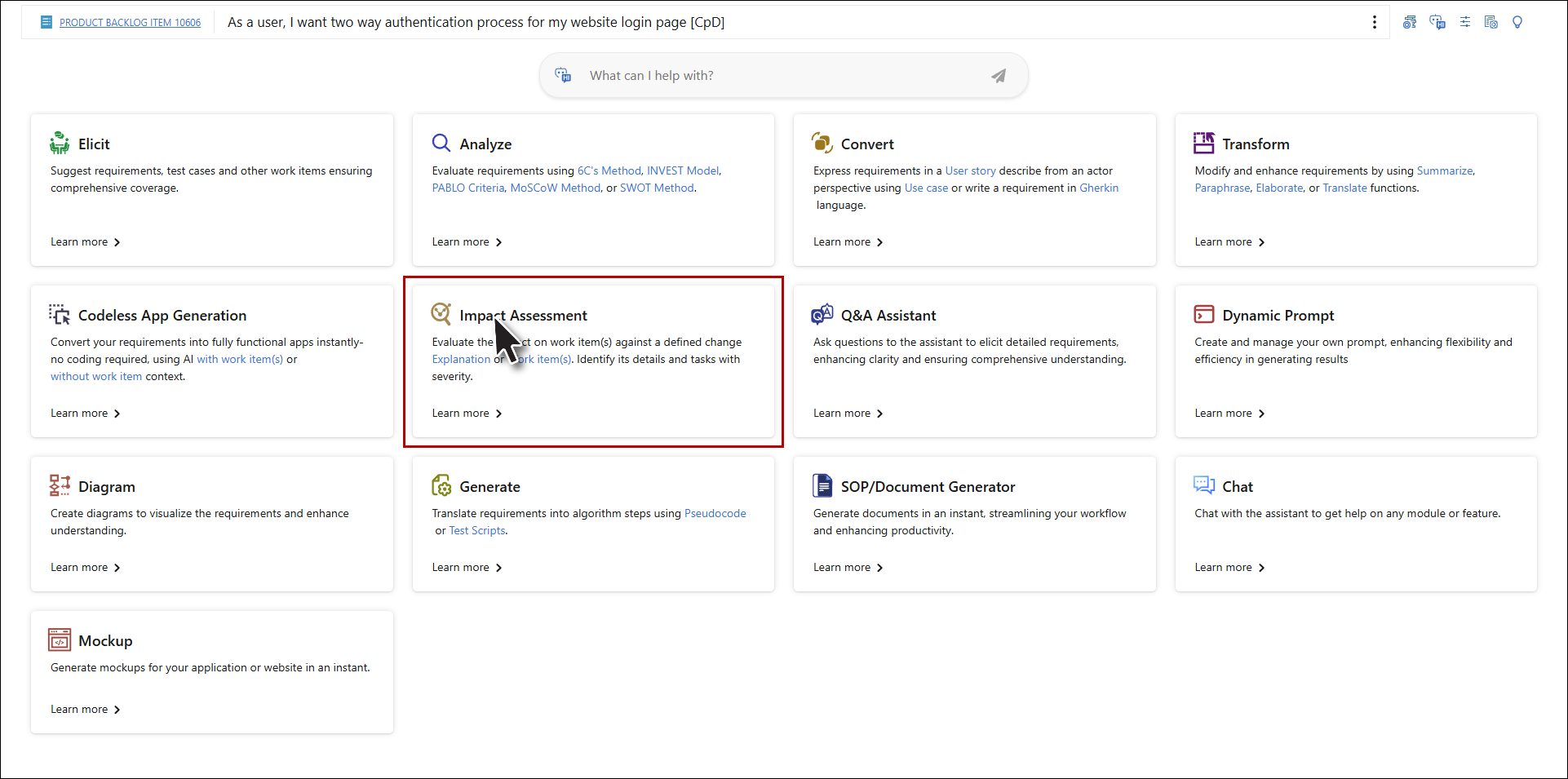This screenshot has width=1568, height=779.
Task: Expand Learn more under Chat
Action: (x=1229, y=568)
